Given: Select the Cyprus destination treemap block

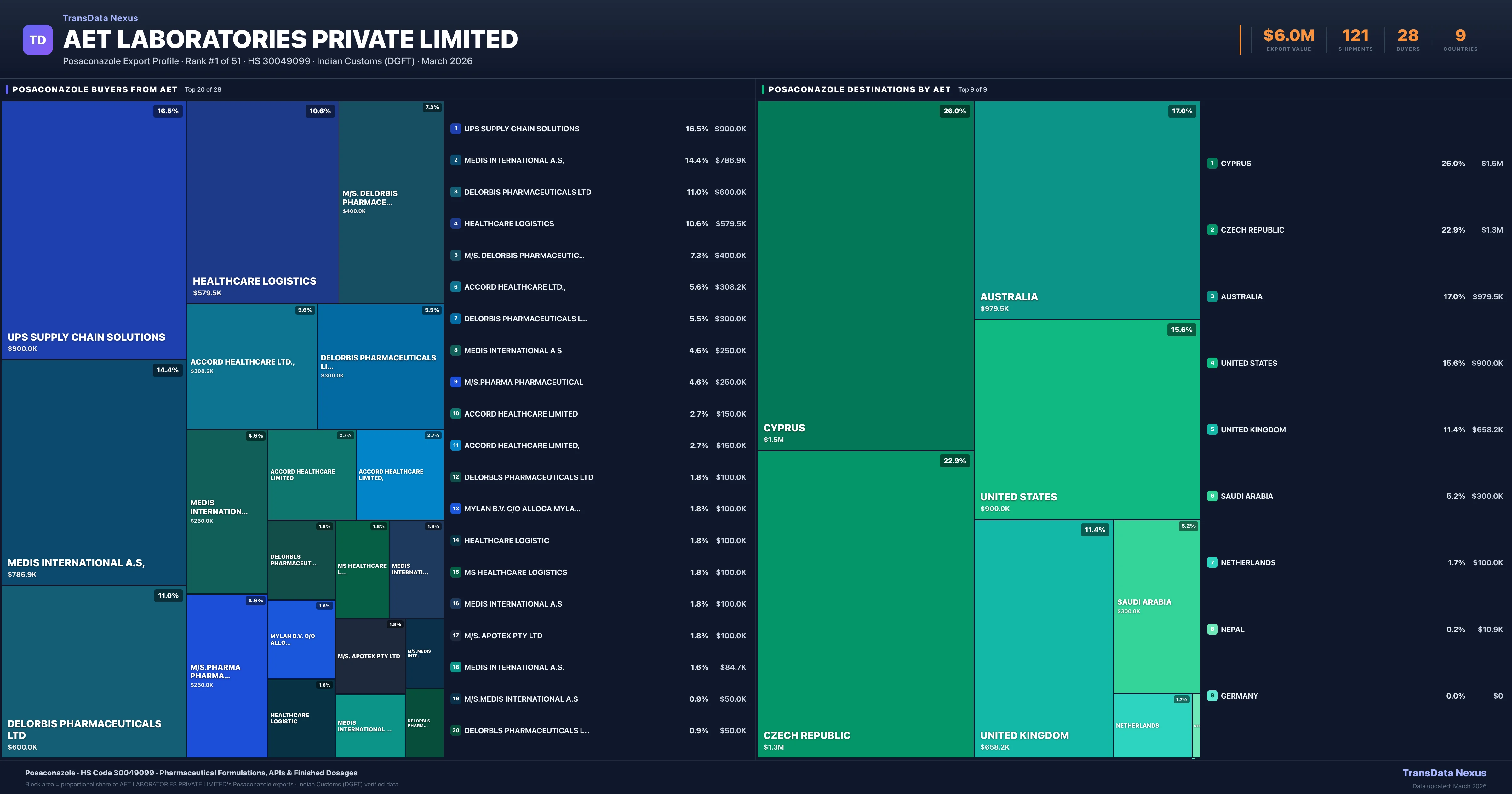Looking at the screenshot, I should [x=865, y=276].
